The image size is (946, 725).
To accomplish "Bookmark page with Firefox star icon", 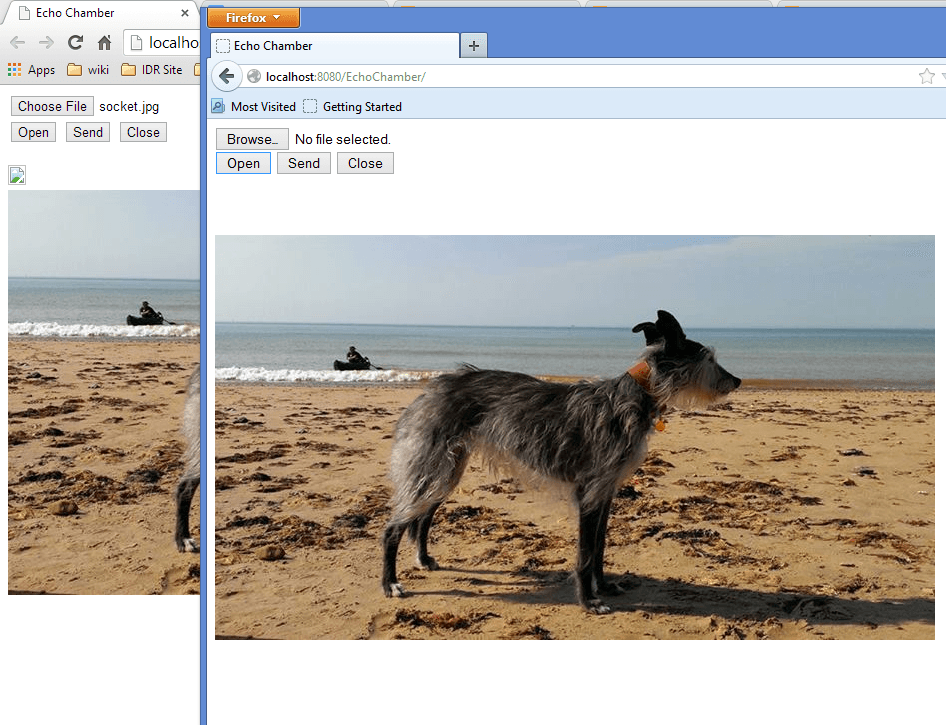I will point(926,76).
